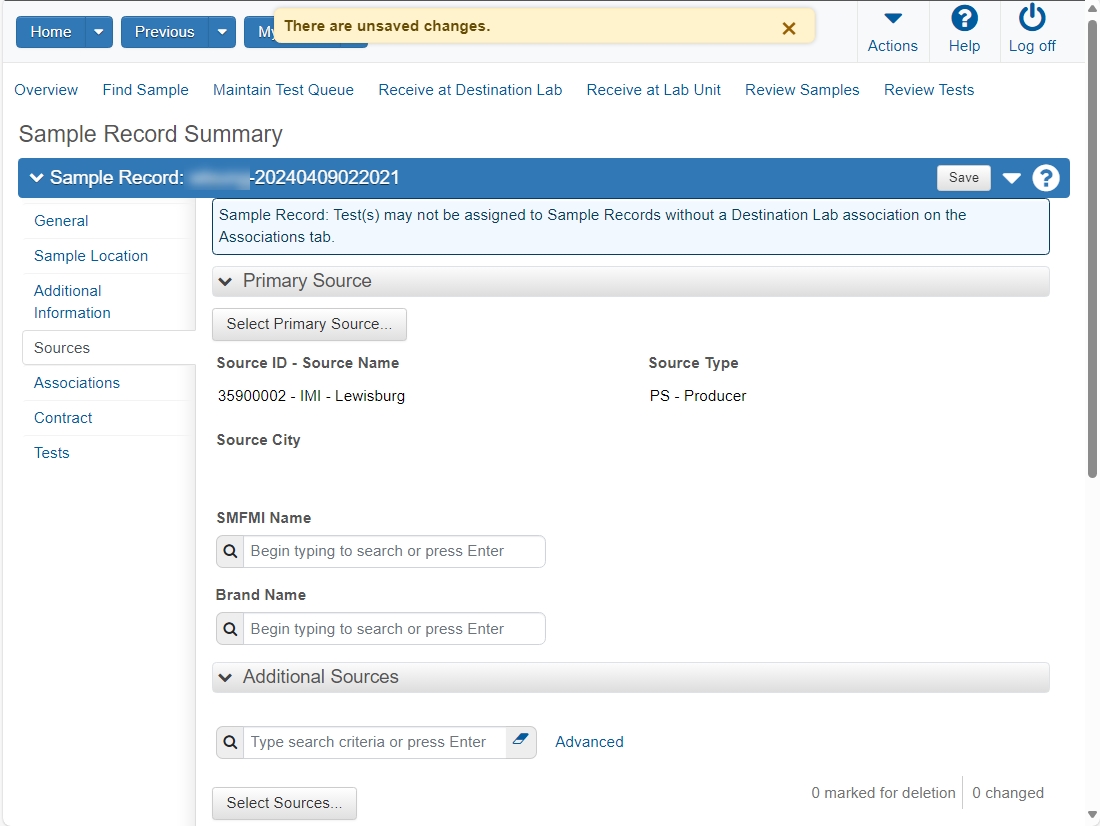Open the Previous button dropdown arrow

coord(222,32)
